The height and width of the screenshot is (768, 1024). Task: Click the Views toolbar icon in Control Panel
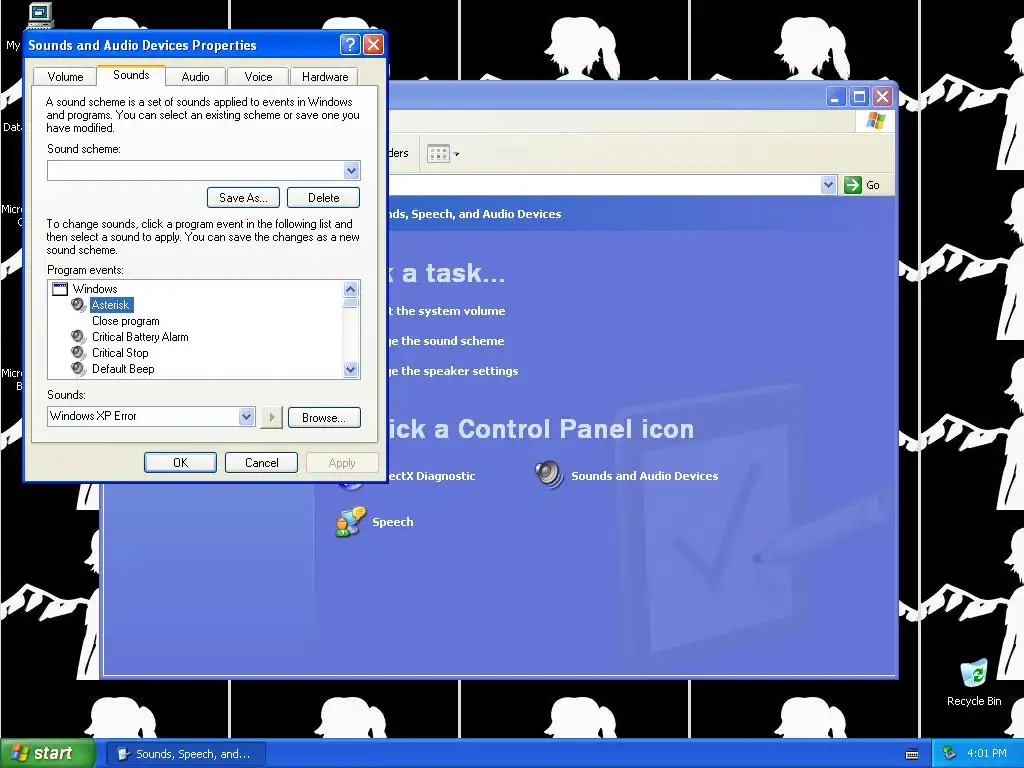(x=438, y=154)
